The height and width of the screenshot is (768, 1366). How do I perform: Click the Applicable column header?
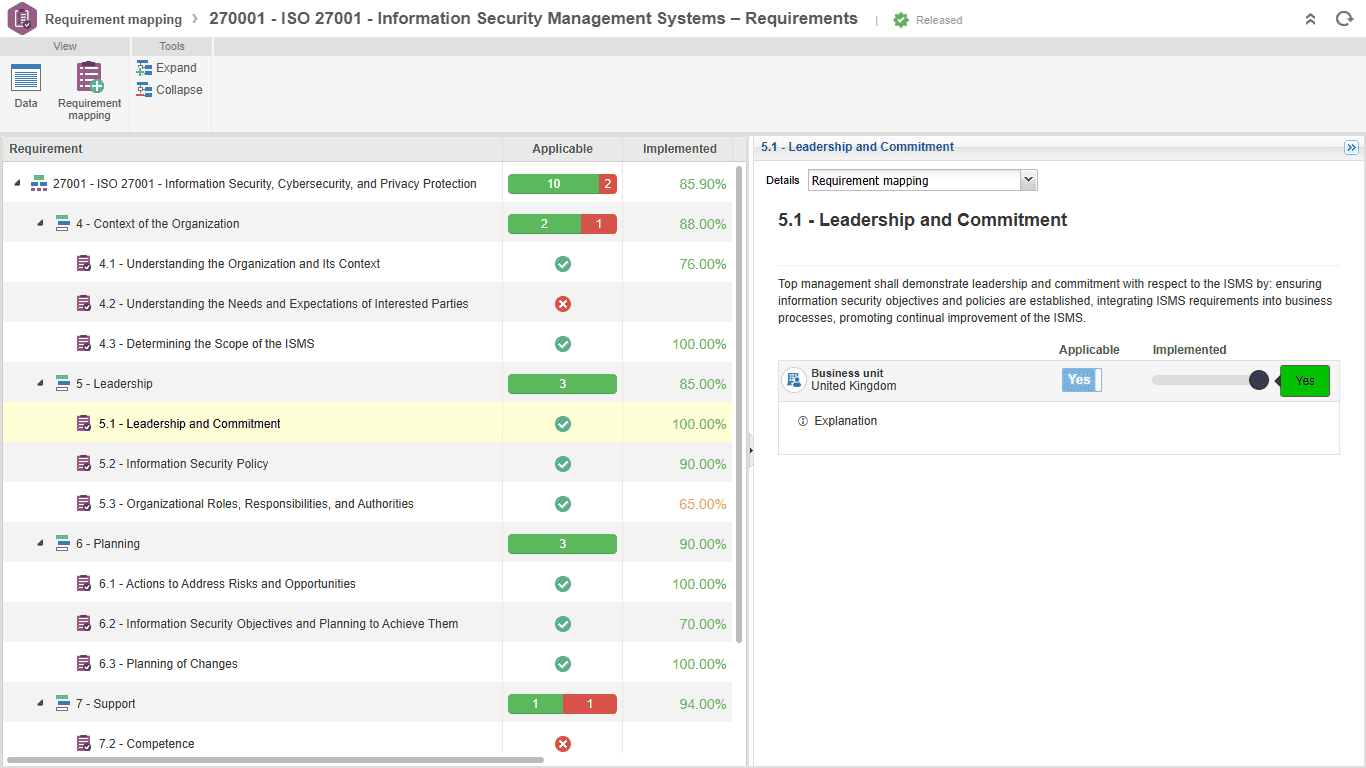click(x=562, y=149)
